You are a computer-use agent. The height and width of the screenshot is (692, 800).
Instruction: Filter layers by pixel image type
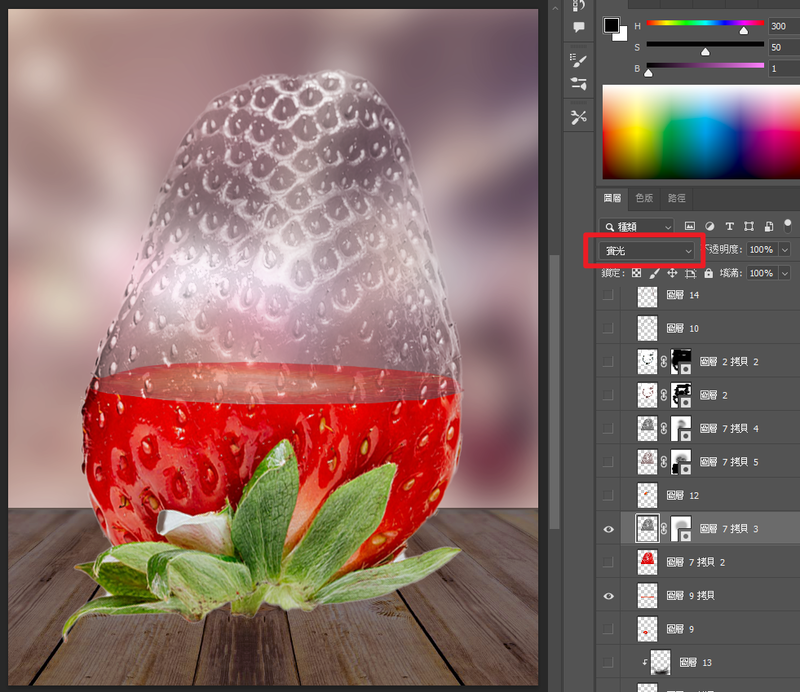(690, 227)
